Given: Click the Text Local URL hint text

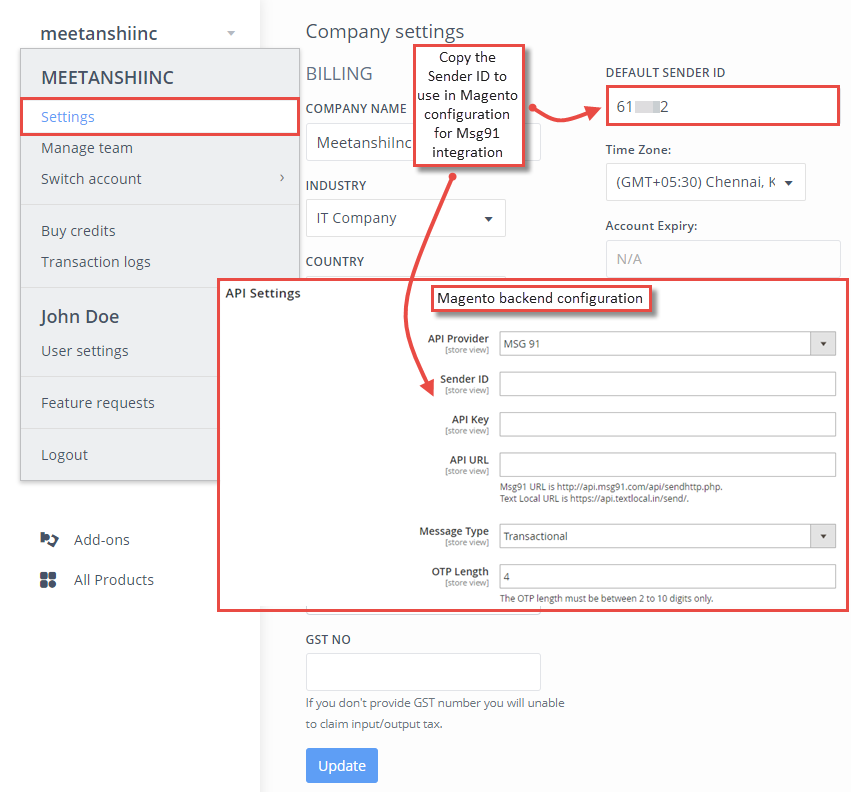Looking at the screenshot, I should 594,498.
